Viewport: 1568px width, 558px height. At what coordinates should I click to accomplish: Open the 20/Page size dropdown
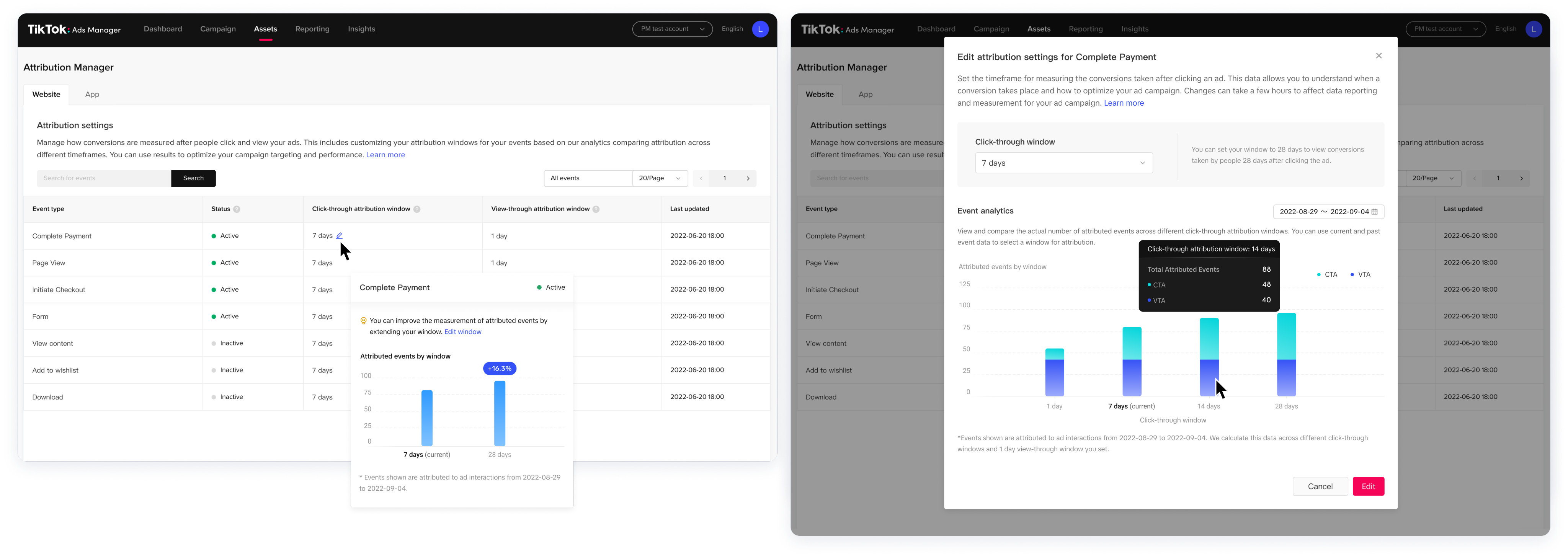coord(660,178)
